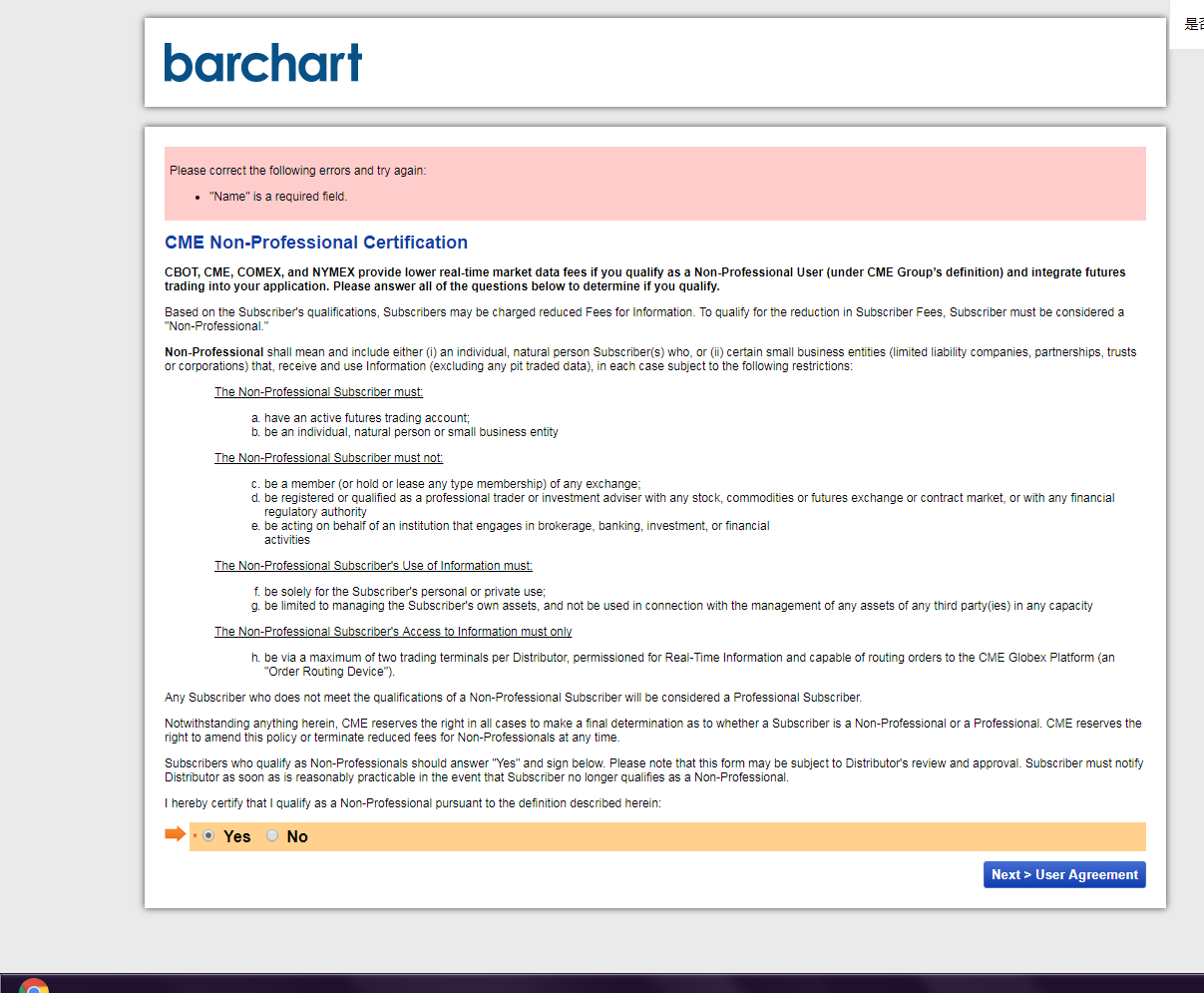Image resolution: width=1204 pixels, height=993 pixels.
Task: Click the CME Non-Professional Certification heading
Action: click(x=316, y=243)
